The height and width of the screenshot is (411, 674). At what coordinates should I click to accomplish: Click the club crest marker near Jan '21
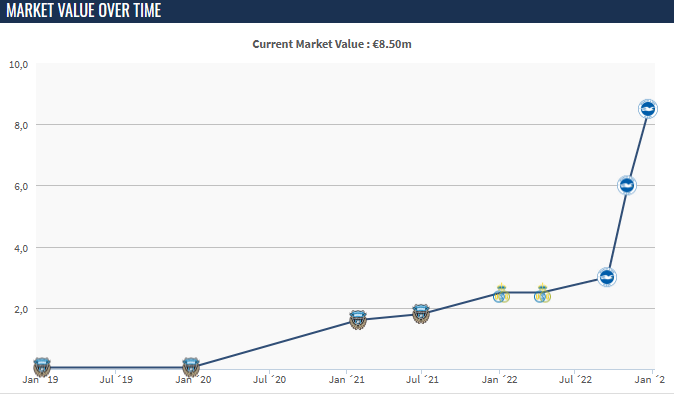click(359, 319)
